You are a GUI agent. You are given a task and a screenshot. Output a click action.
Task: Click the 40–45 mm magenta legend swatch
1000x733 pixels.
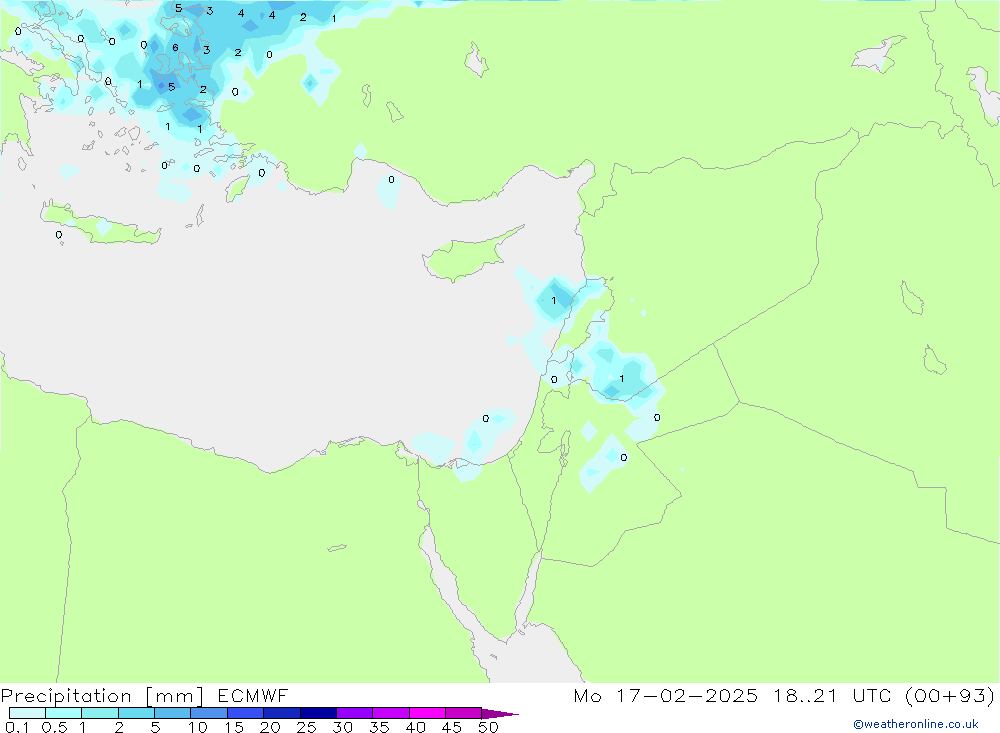[427, 713]
